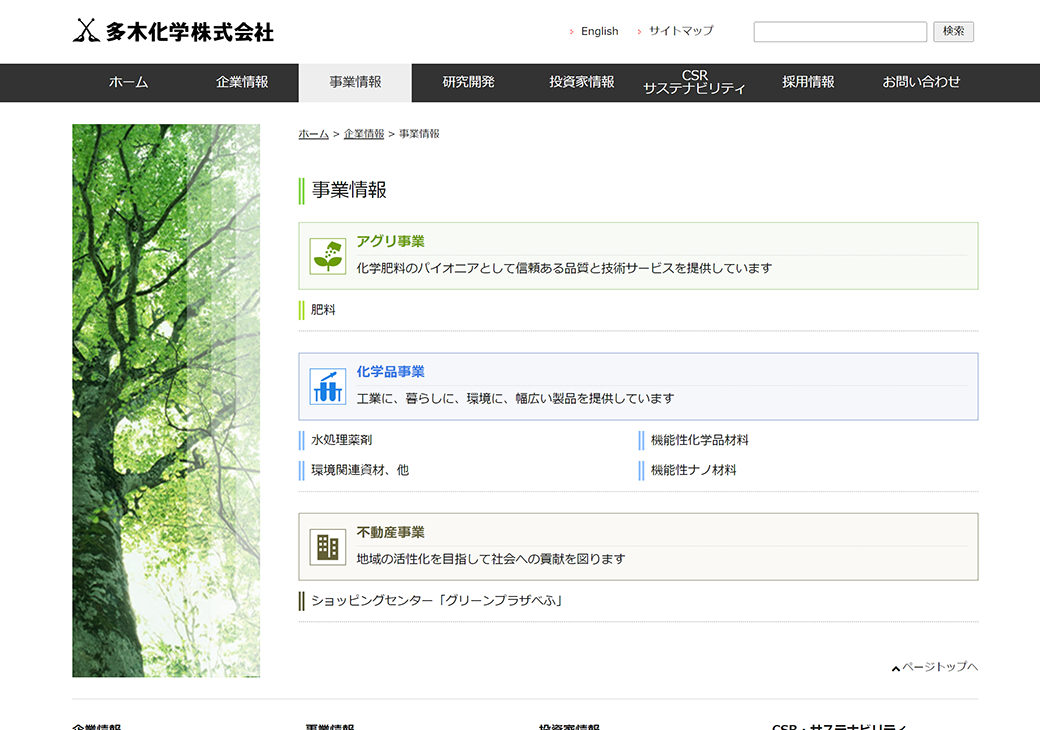Click the forest tree side image
Screen dimensions: 1040x730
click(x=166, y=400)
